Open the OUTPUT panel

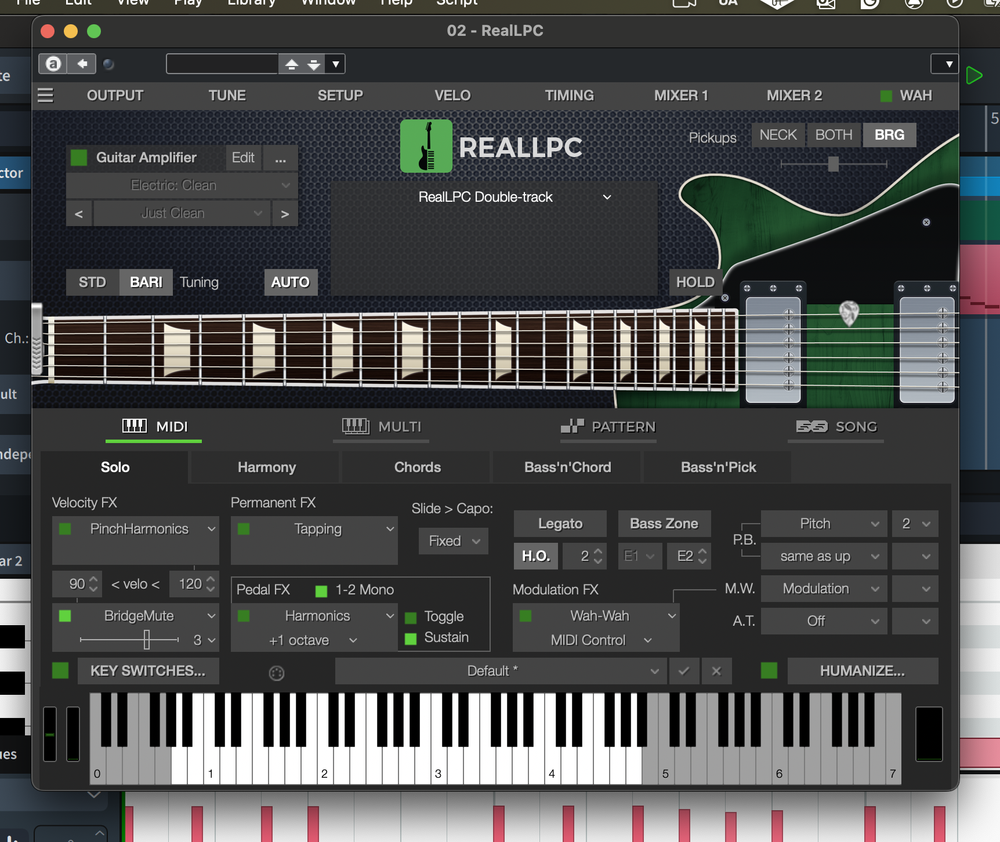tap(115, 96)
